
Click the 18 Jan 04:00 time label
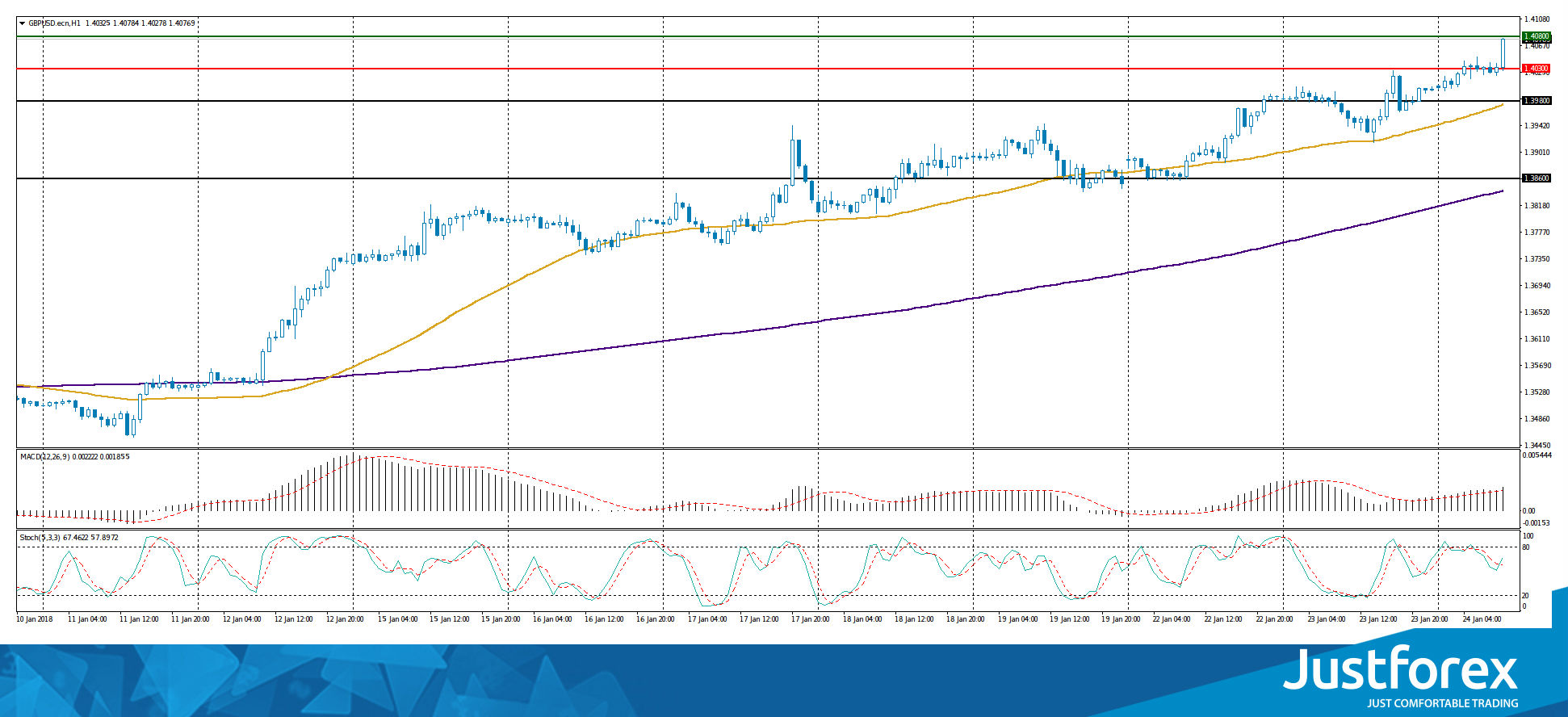click(x=862, y=619)
